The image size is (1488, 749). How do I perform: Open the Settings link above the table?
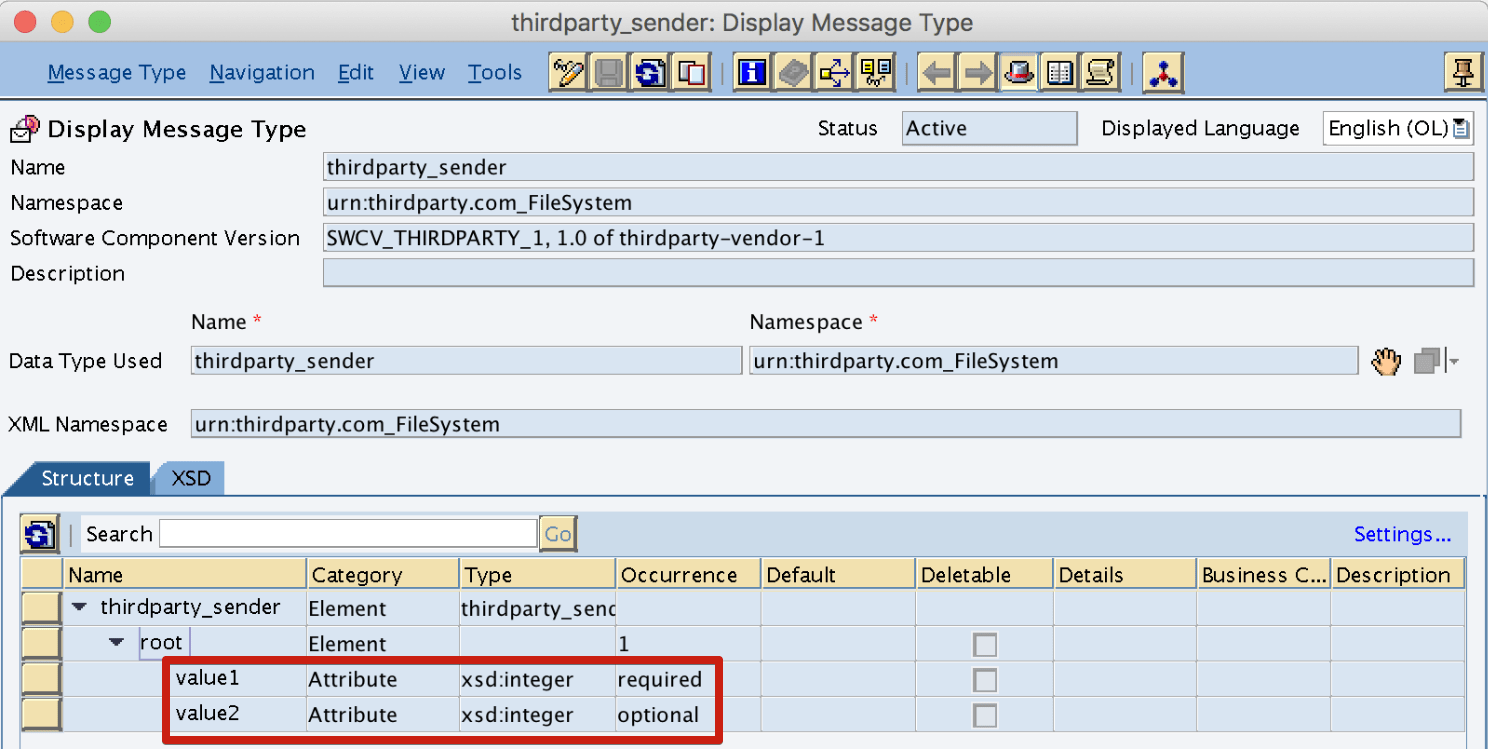click(1401, 534)
